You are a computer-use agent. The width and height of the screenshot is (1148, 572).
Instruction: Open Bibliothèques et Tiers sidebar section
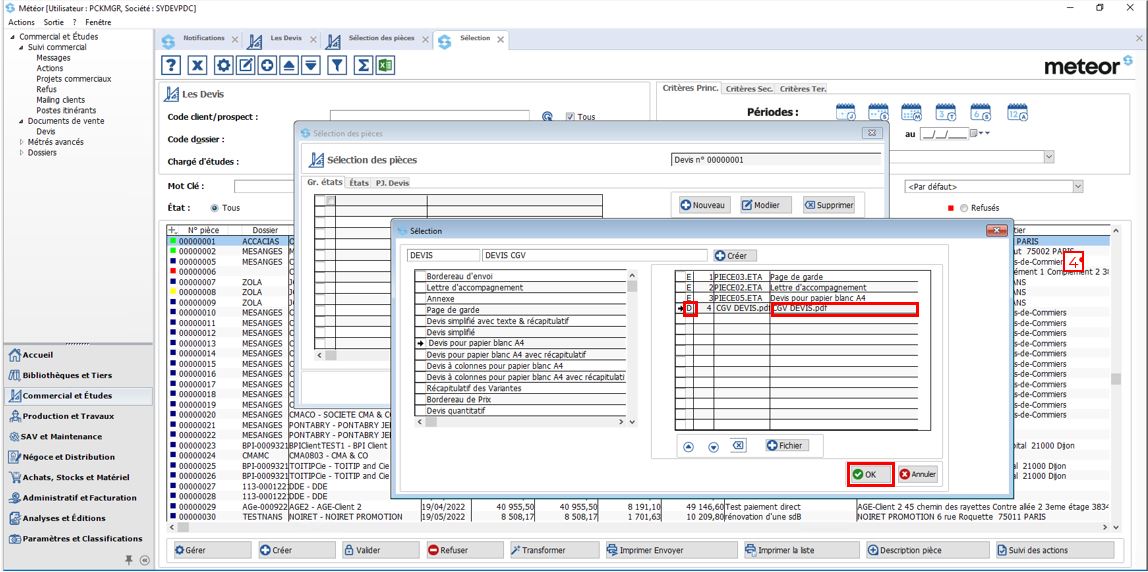77,376
